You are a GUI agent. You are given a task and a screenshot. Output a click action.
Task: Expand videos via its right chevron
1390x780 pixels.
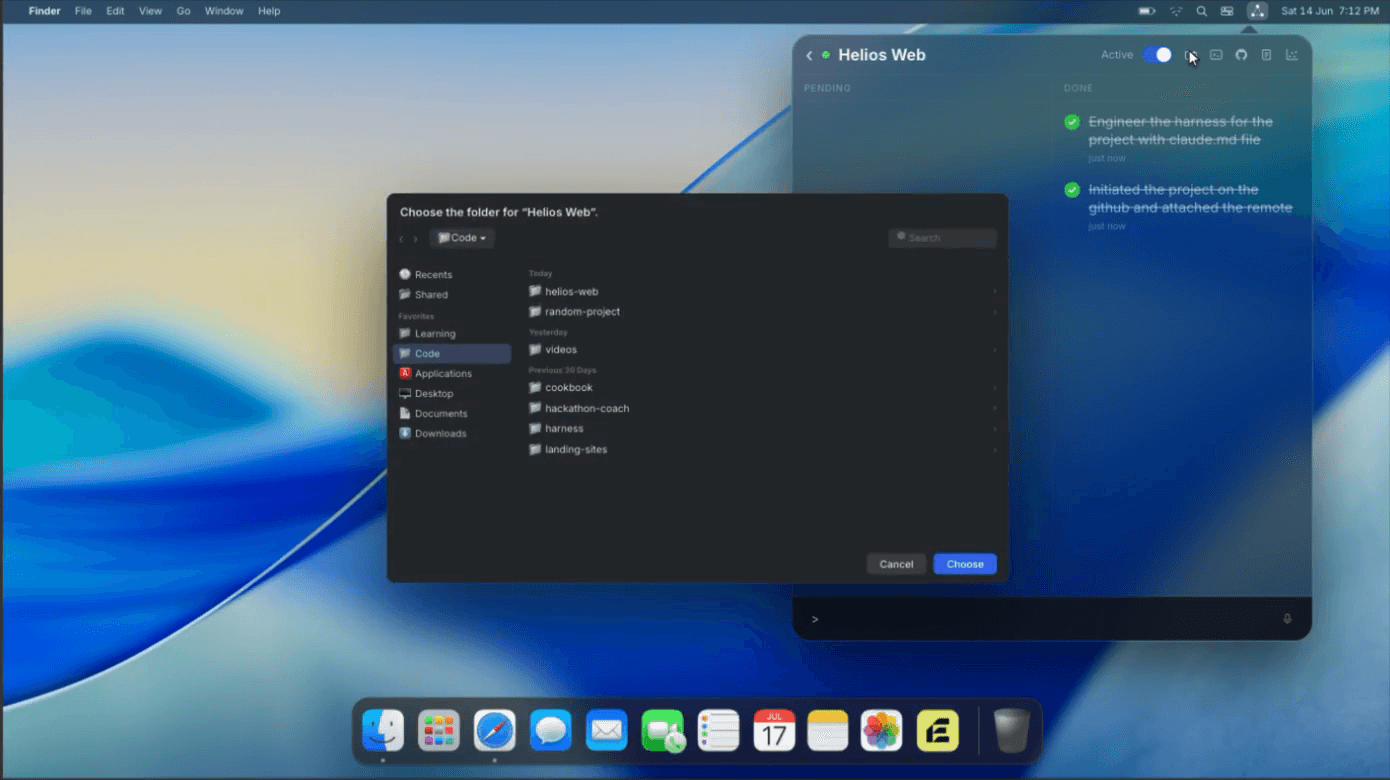(994, 350)
